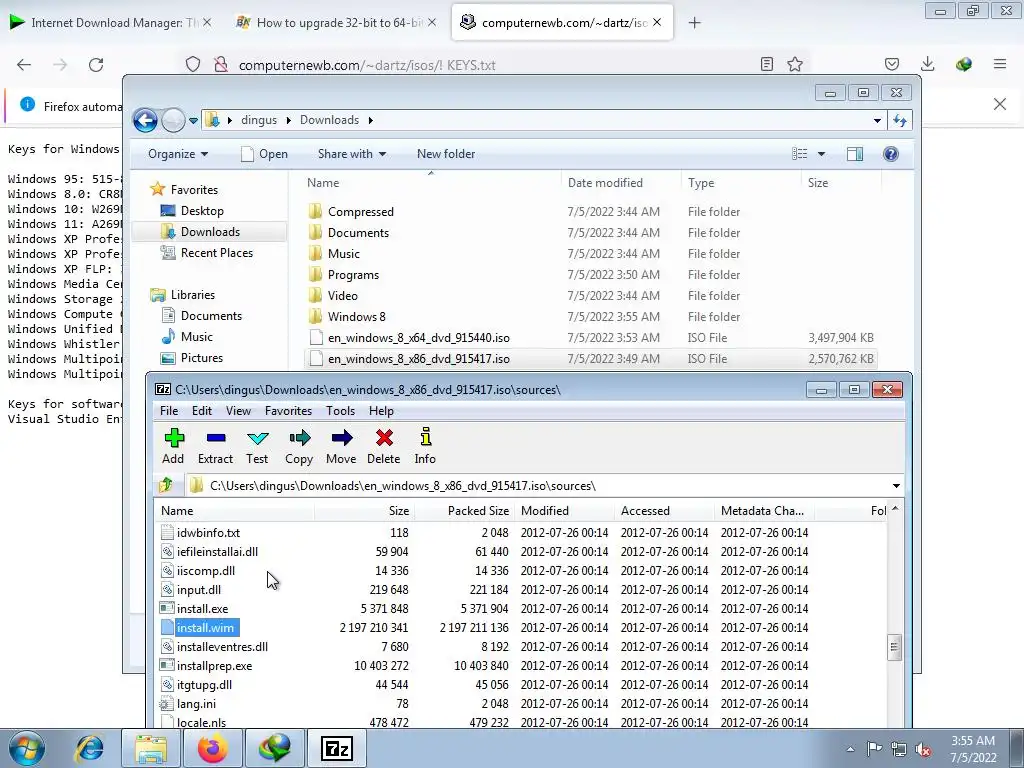Open recent pages dropdown in Explorer

tap(193, 120)
